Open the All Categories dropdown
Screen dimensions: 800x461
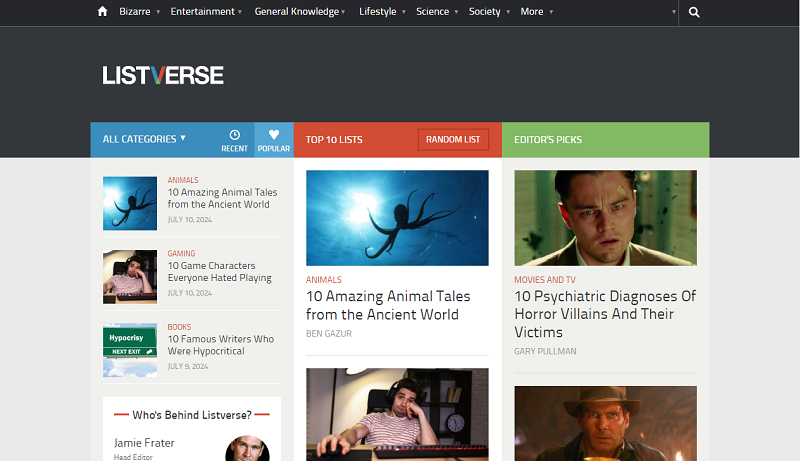(x=144, y=139)
